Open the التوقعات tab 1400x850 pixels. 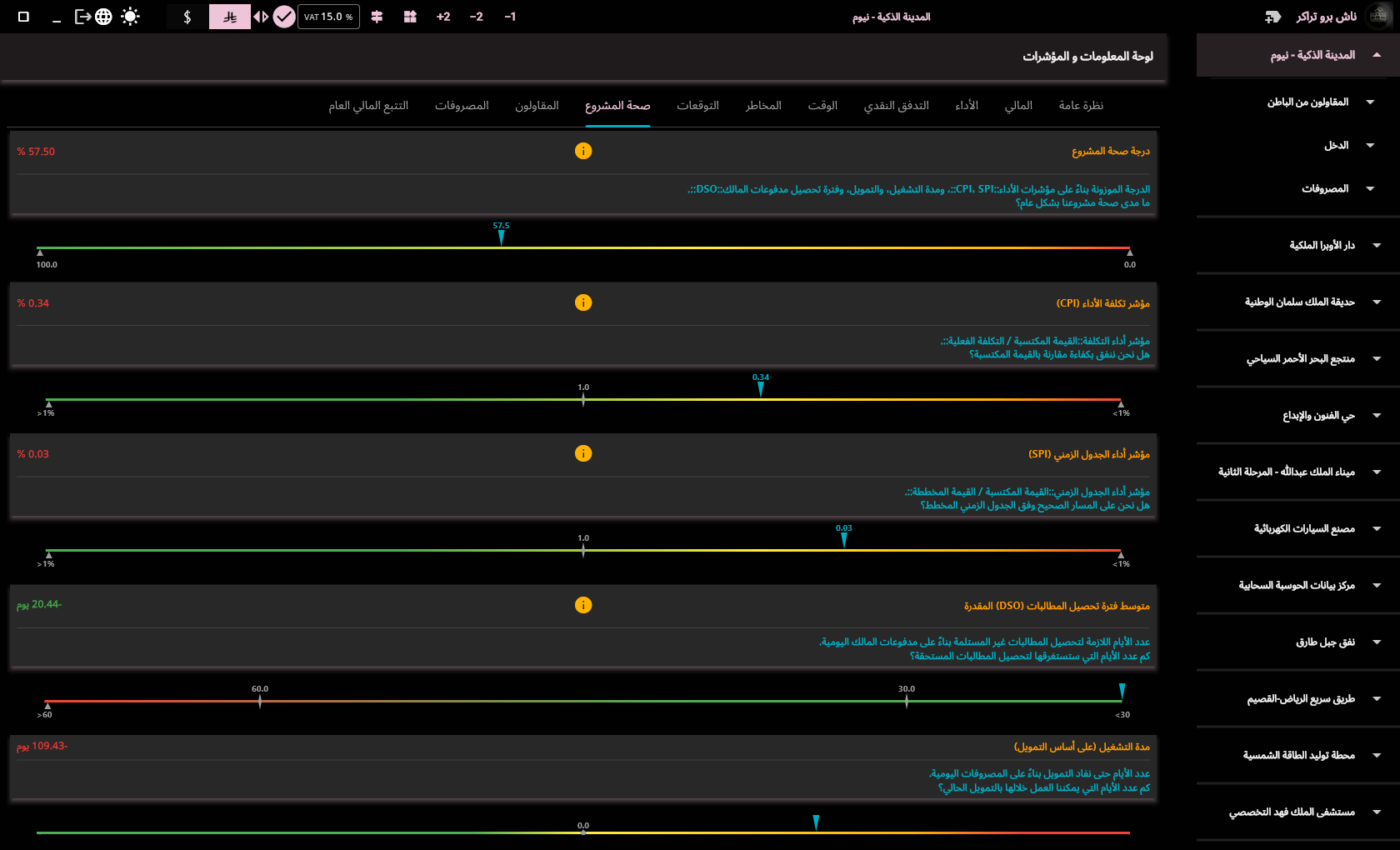click(697, 106)
